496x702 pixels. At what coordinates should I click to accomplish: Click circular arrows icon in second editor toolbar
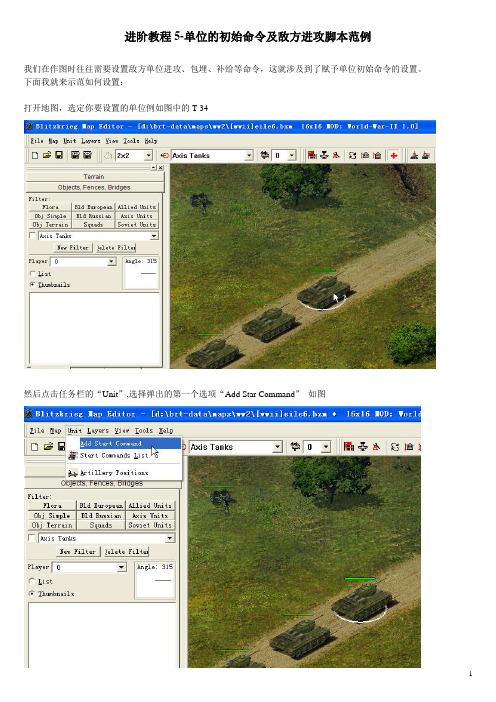(x=395, y=446)
